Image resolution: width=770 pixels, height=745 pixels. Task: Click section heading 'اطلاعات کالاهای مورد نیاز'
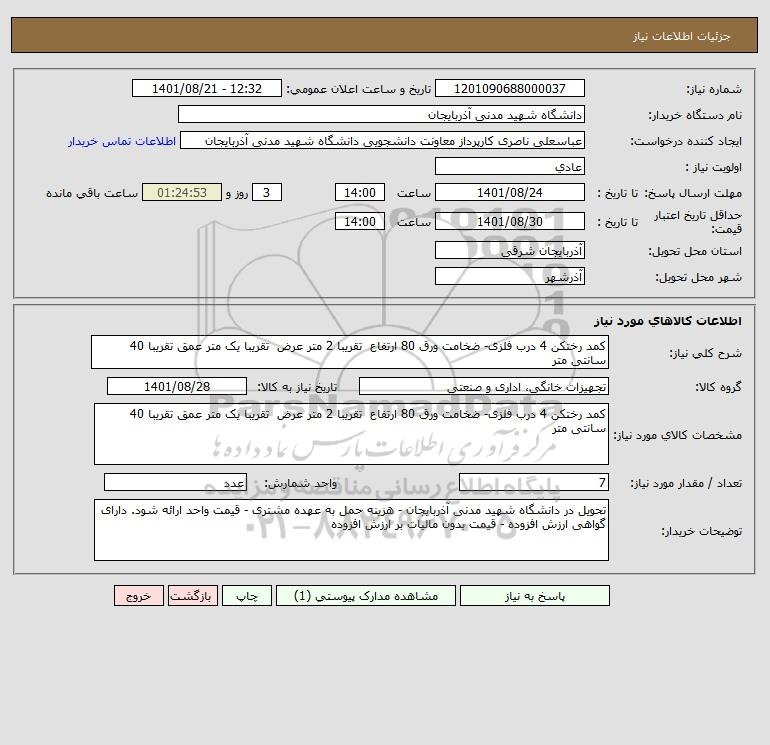[x=668, y=321]
